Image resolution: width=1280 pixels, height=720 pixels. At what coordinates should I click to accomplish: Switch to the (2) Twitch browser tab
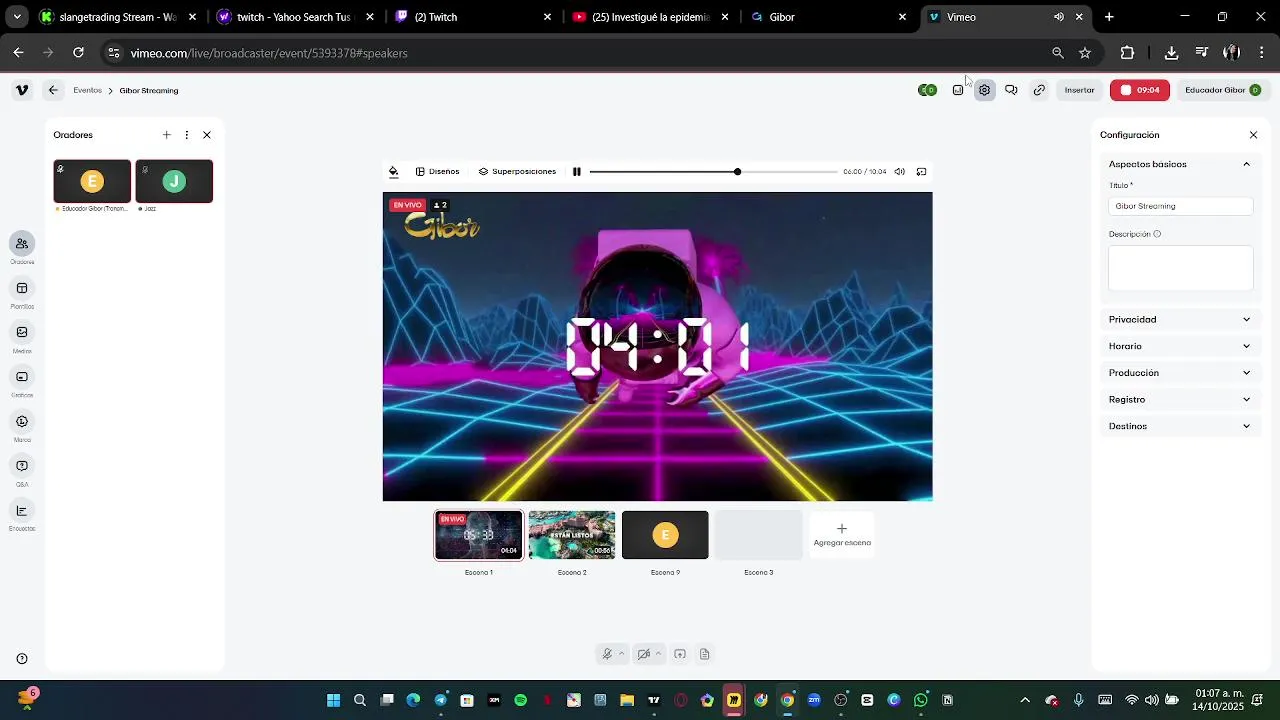(x=472, y=17)
